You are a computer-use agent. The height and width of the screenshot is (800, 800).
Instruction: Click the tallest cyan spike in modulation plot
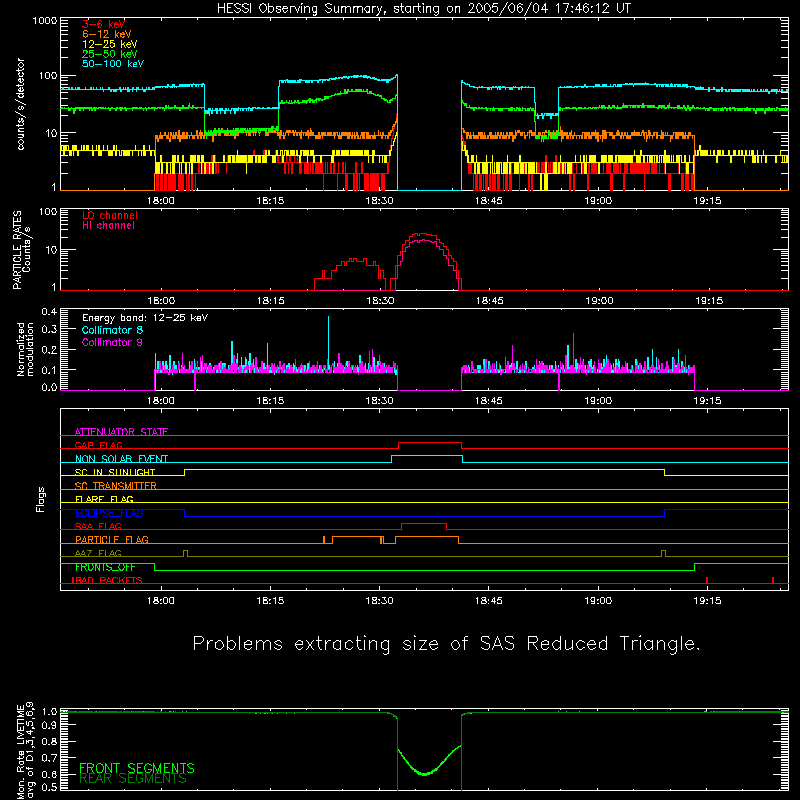pyautogui.click(x=328, y=342)
